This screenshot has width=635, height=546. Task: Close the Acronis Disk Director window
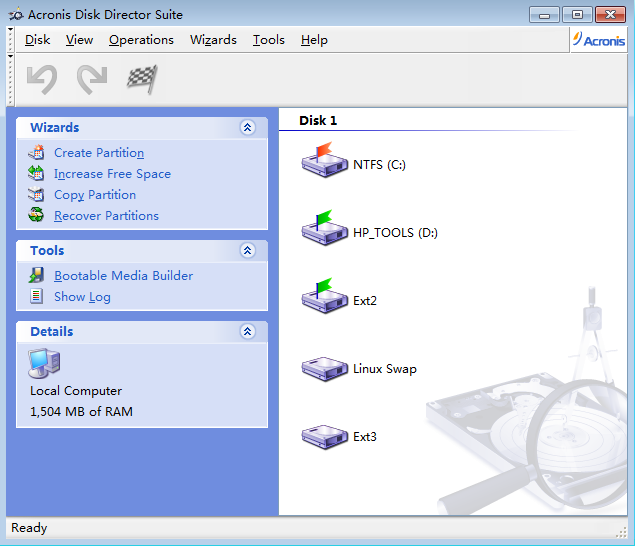611,15
